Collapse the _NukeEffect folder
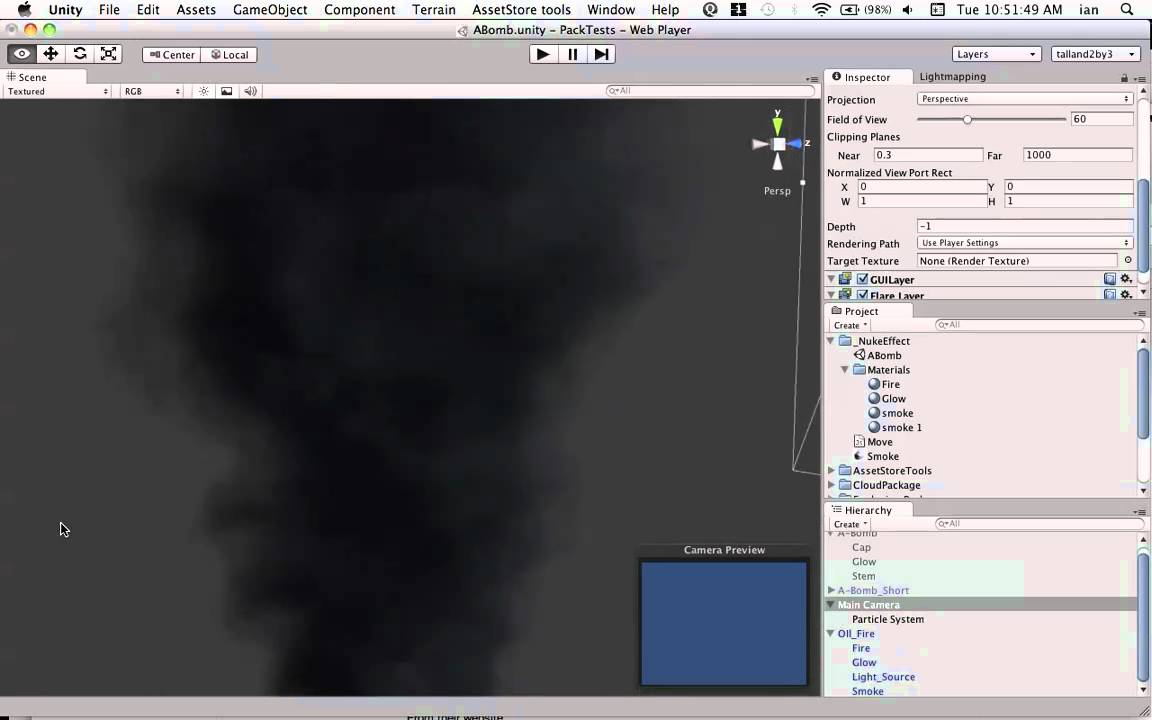 [x=831, y=341]
